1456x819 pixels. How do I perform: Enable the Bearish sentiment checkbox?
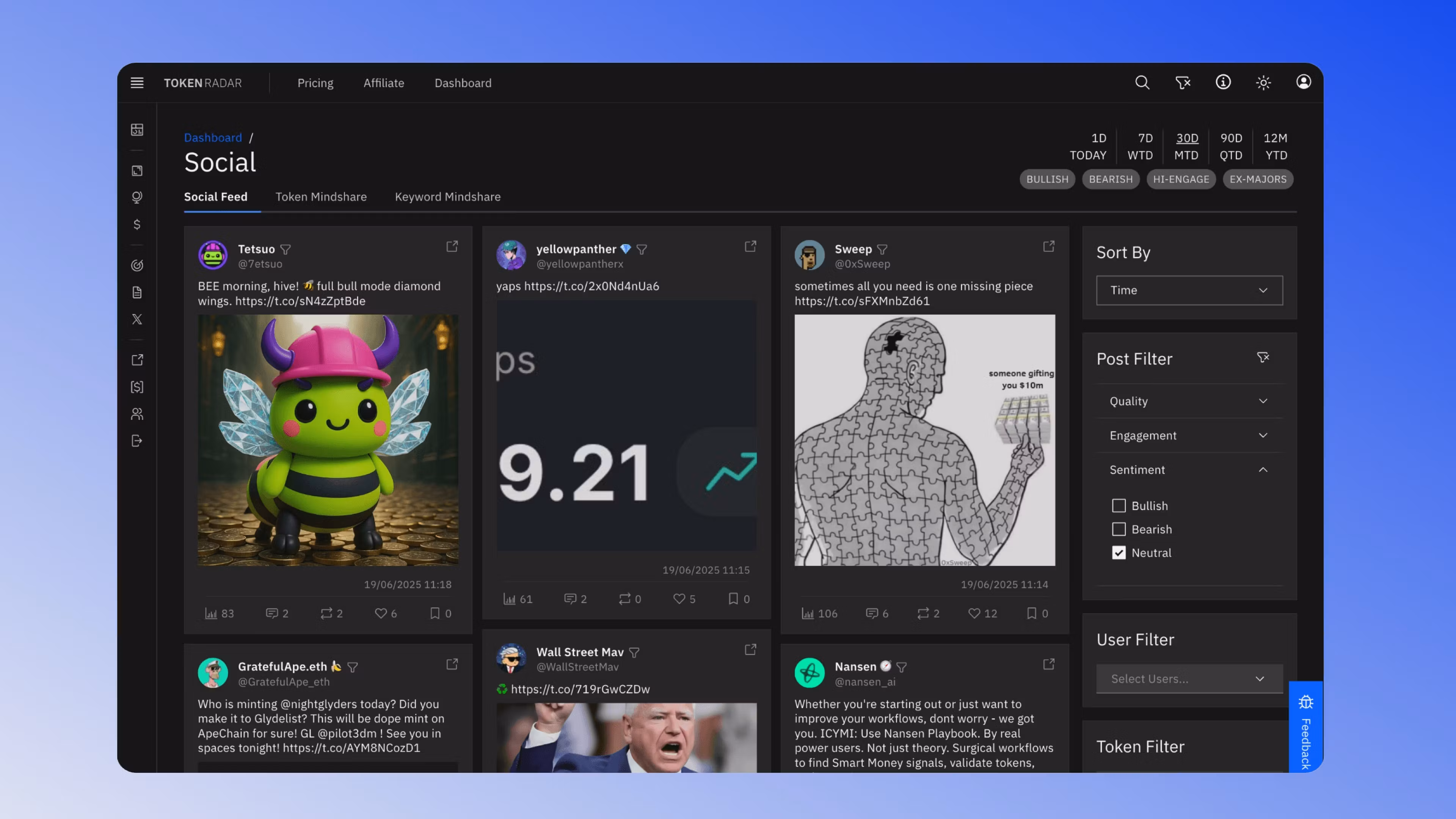click(1119, 530)
